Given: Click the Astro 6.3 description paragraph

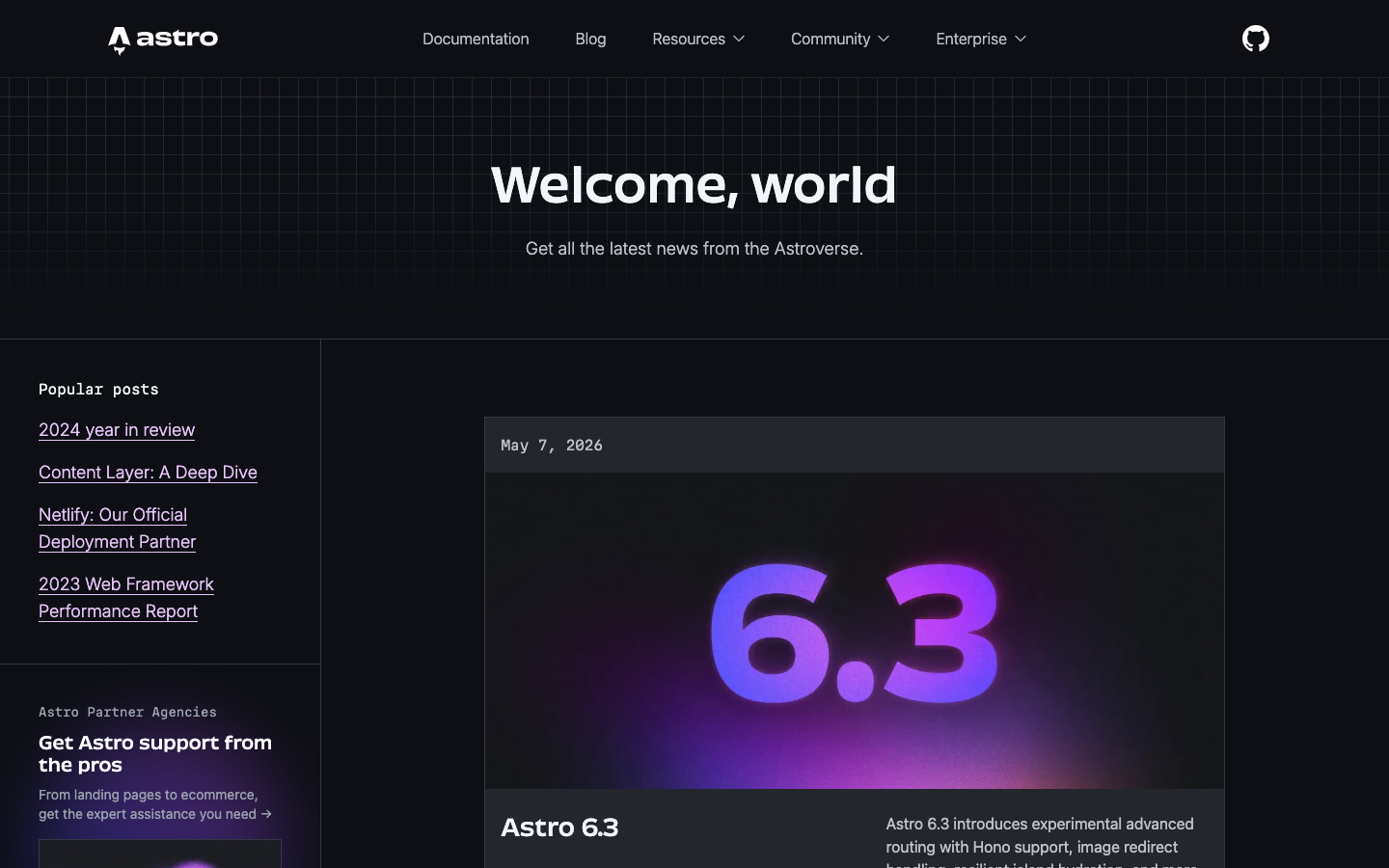Looking at the screenshot, I should [1042, 841].
